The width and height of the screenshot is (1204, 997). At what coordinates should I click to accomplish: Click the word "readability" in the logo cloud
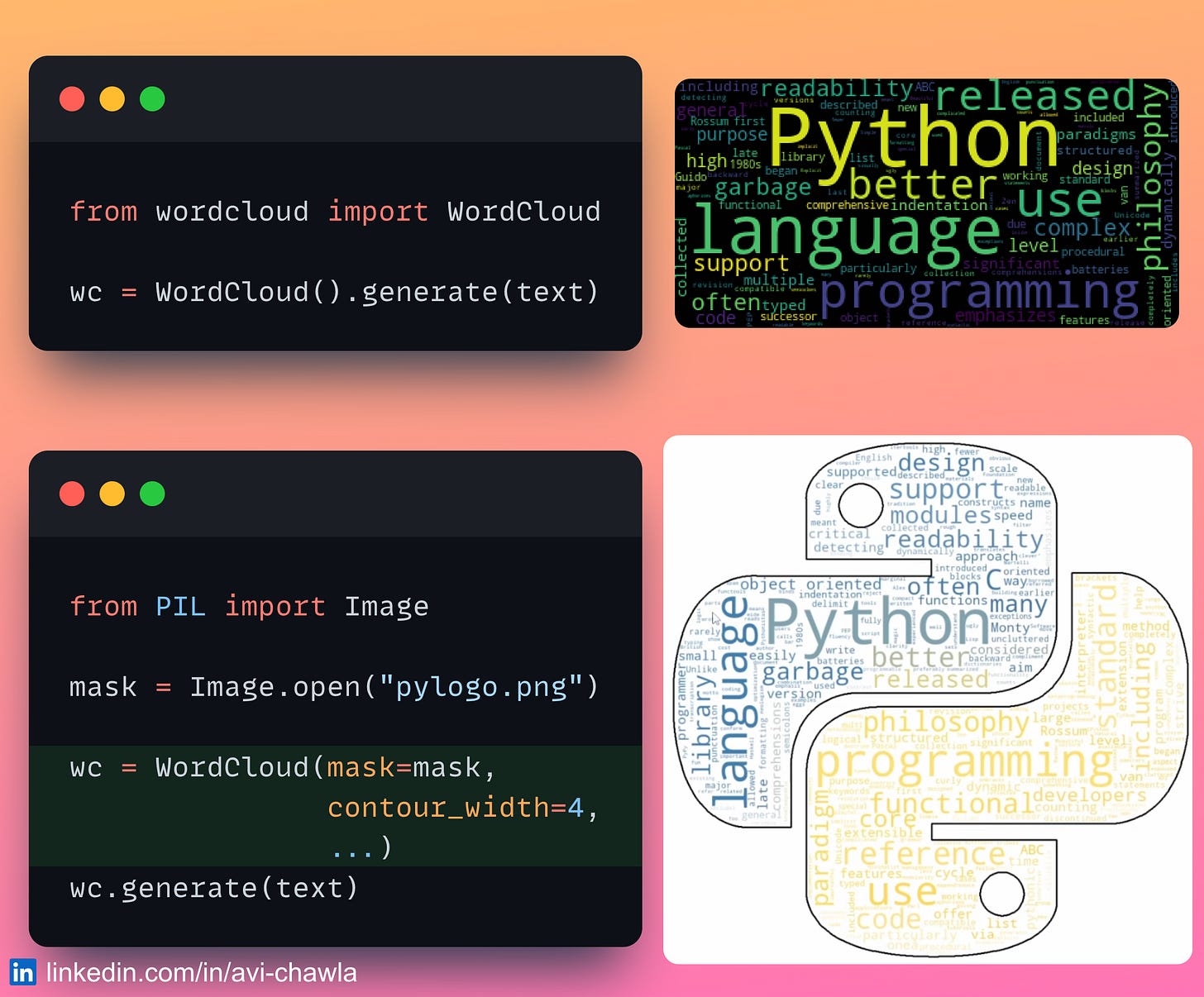pyautogui.click(x=963, y=540)
